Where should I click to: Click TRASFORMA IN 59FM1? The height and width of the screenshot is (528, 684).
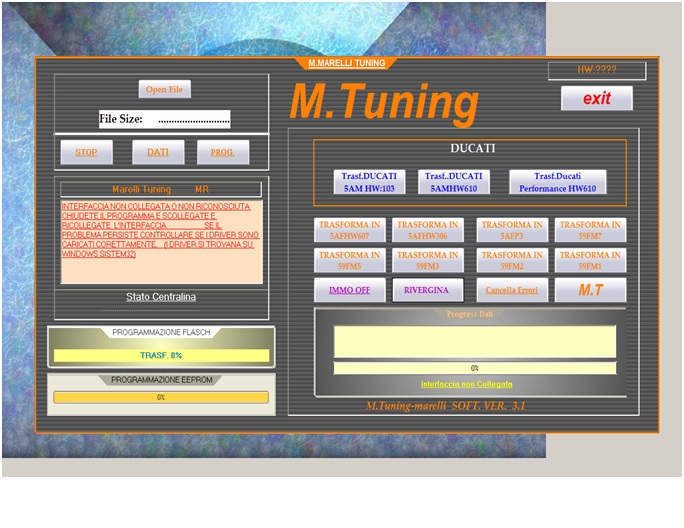click(590, 260)
